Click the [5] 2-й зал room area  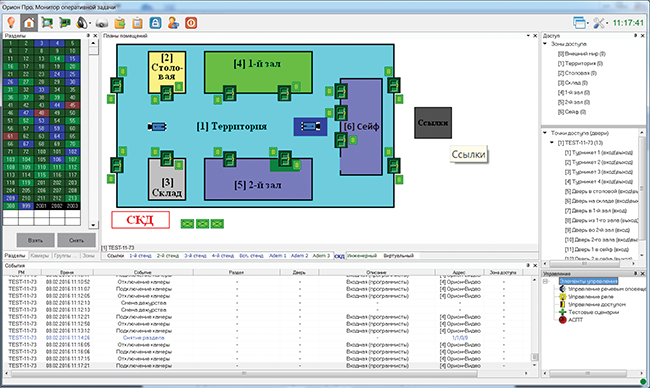click(x=258, y=179)
